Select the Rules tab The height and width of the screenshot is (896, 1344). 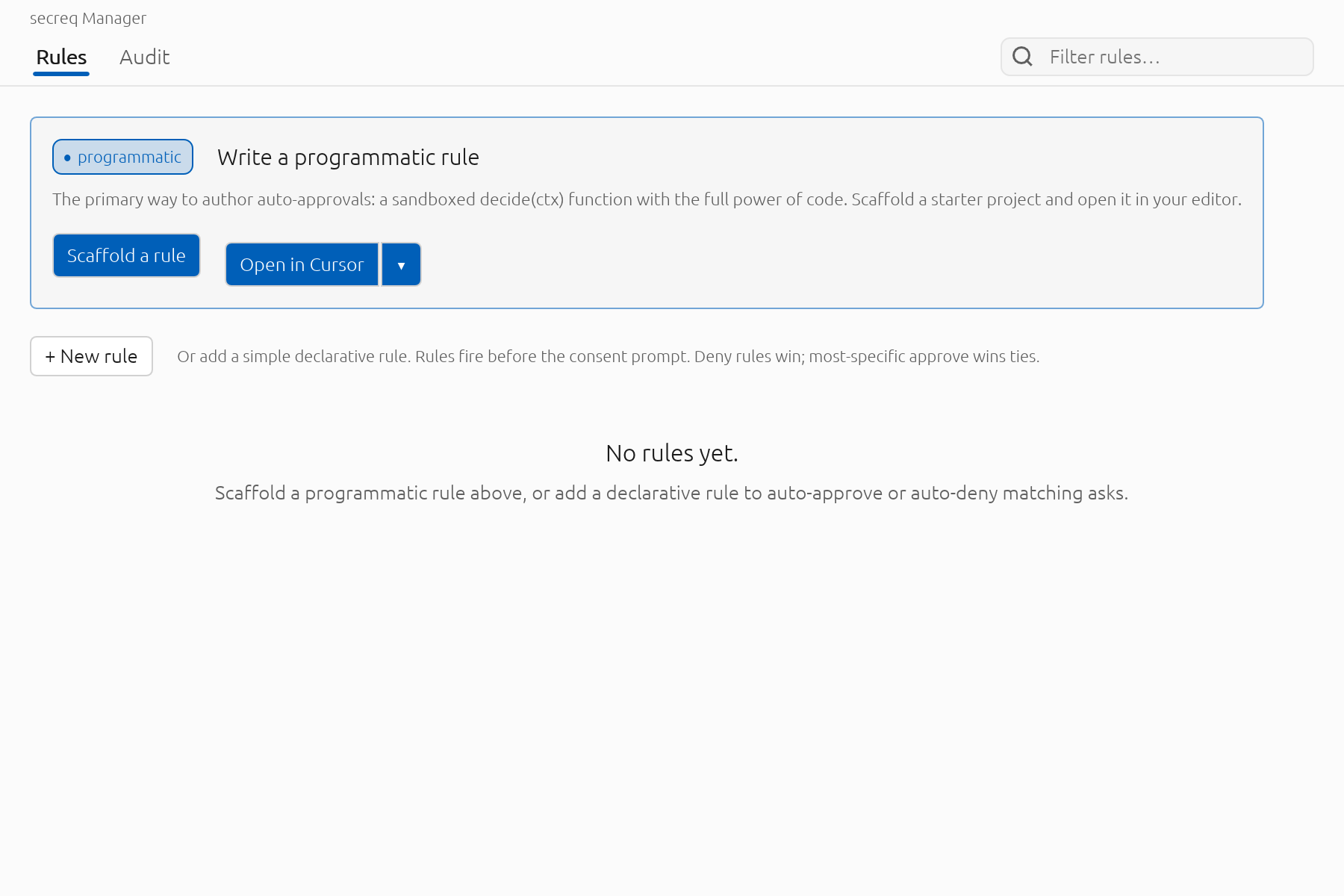61,57
